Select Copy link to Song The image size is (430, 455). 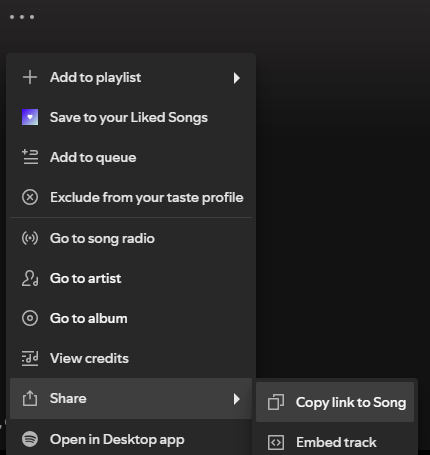pyautogui.click(x=335, y=402)
